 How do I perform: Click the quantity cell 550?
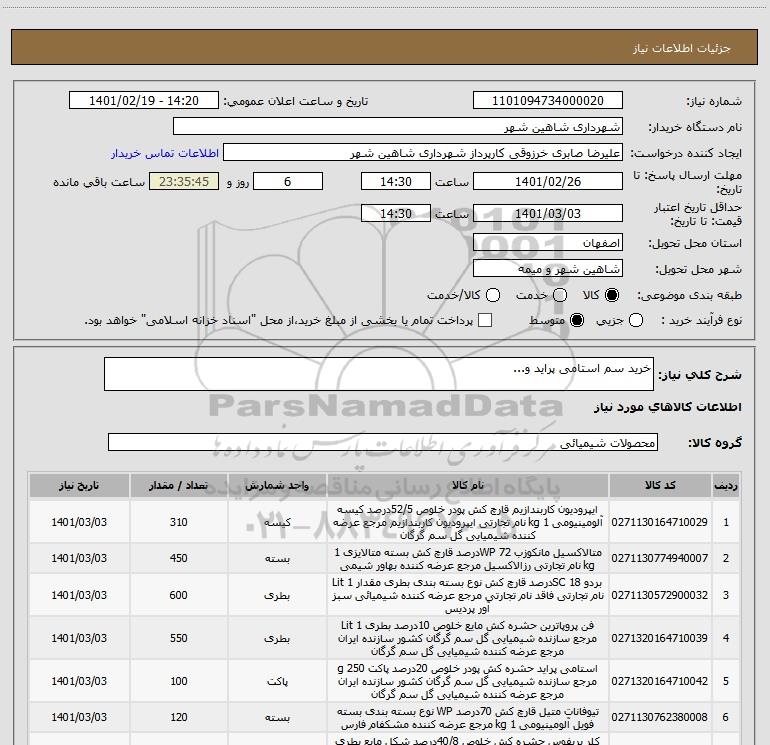pyautogui.click(x=179, y=638)
